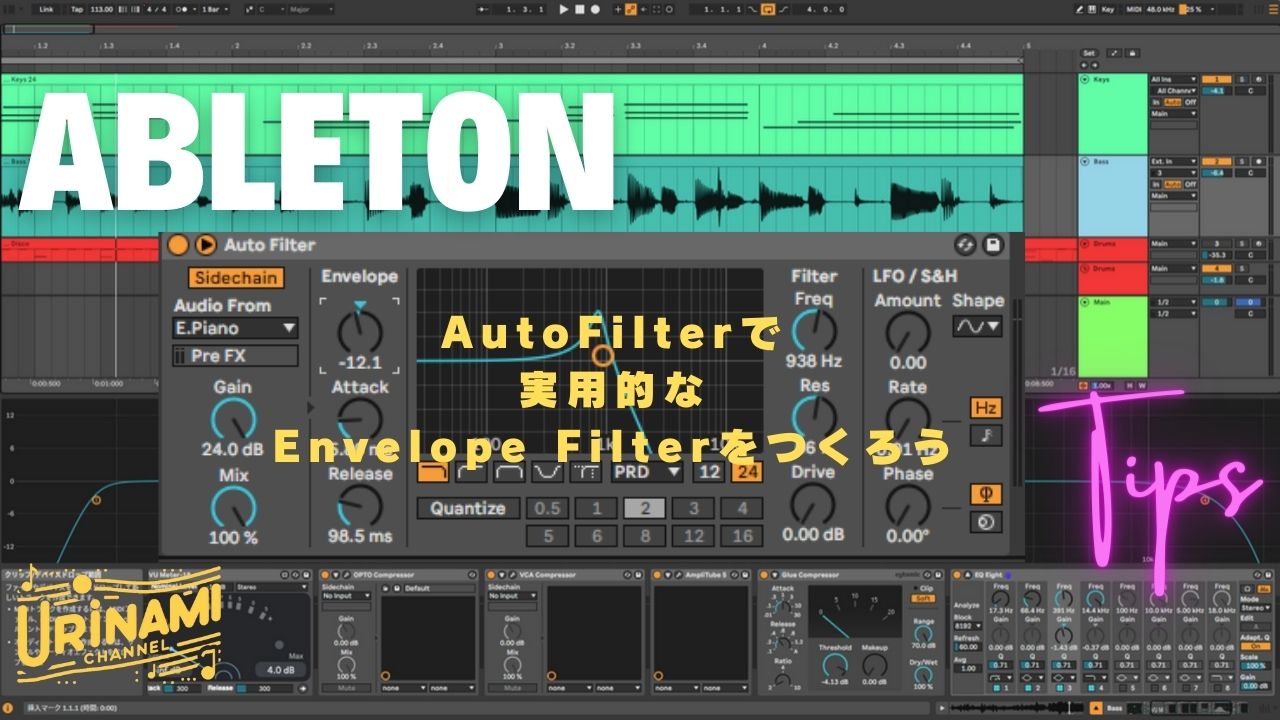Click the Quantize button

468,508
